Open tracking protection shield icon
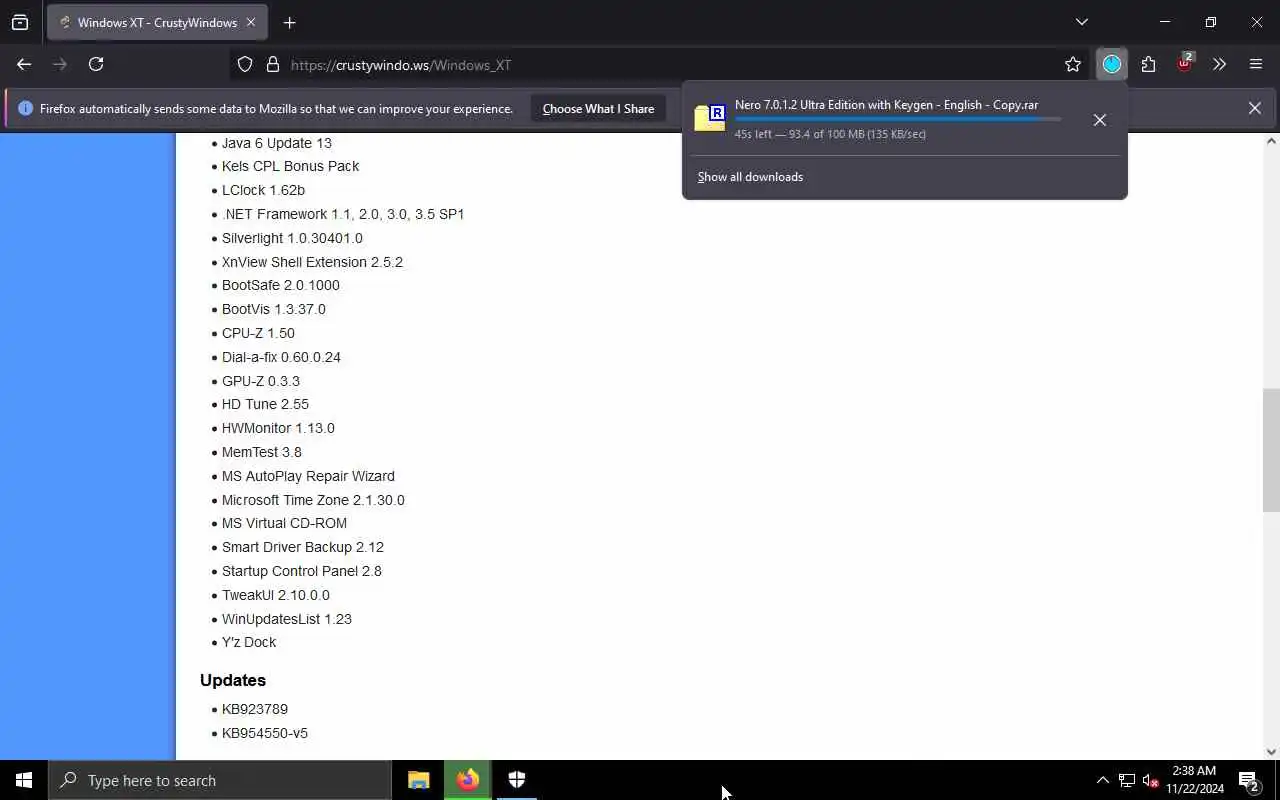The height and width of the screenshot is (800, 1280). pos(245,64)
